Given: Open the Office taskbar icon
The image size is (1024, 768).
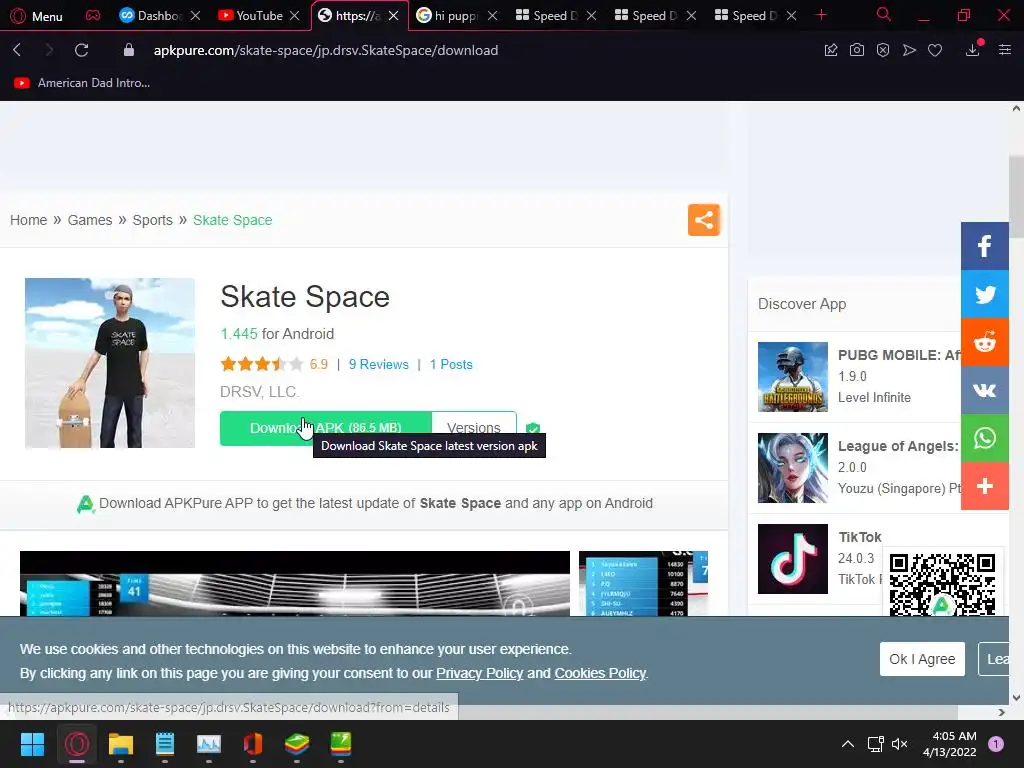Looking at the screenshot, I should pos(253,744).
